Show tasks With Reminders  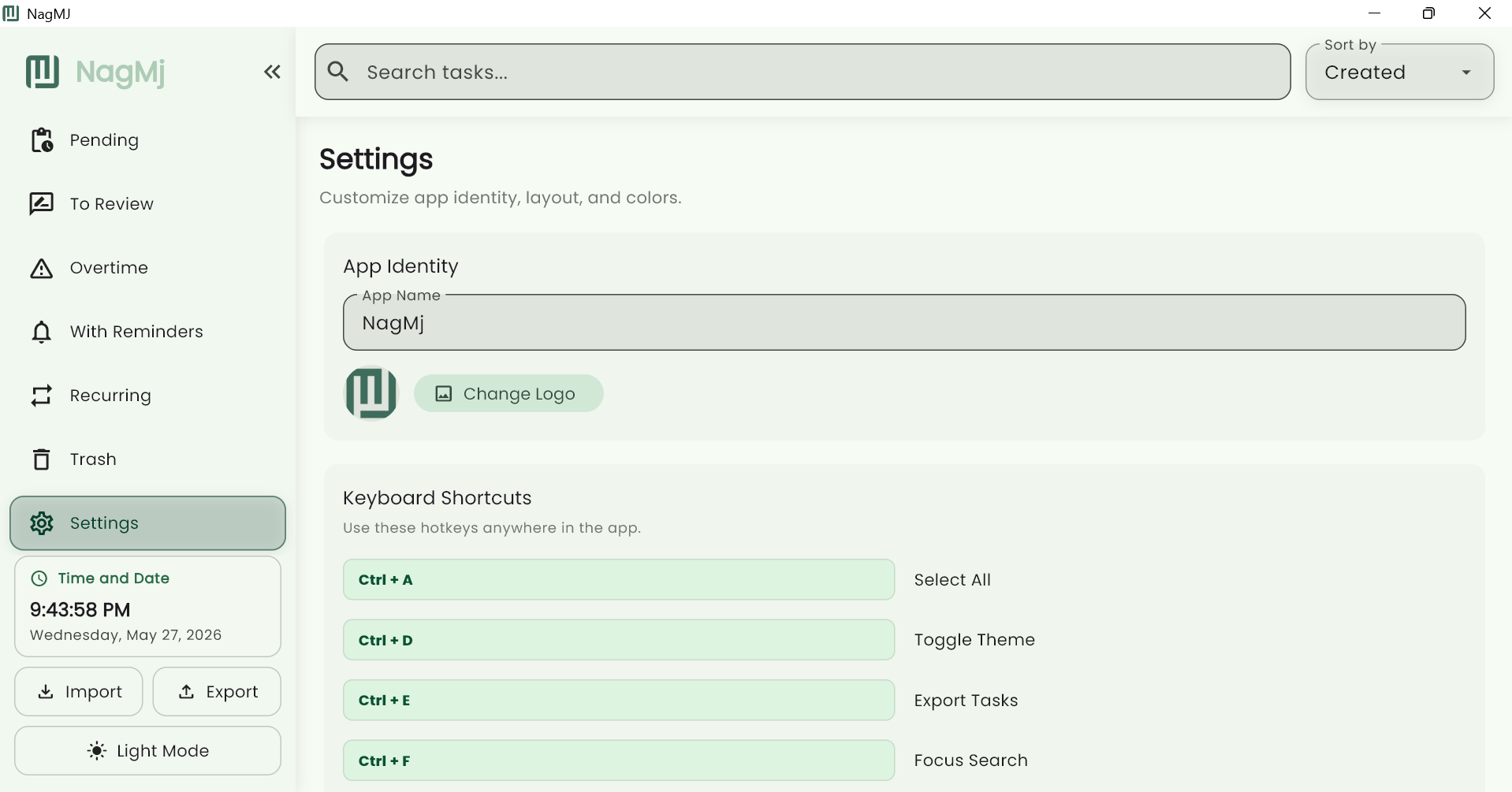pyautogui.click(x=147, y=332)
